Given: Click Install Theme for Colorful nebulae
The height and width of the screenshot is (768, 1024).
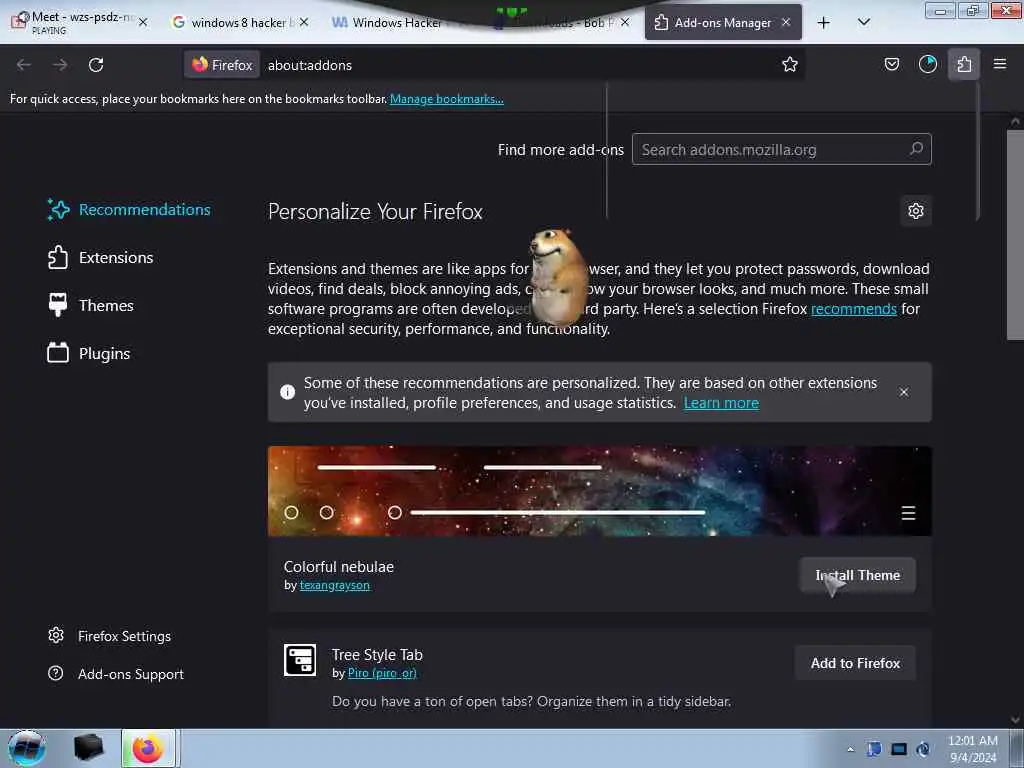Looking at the screenshot, I should [857, 575].
